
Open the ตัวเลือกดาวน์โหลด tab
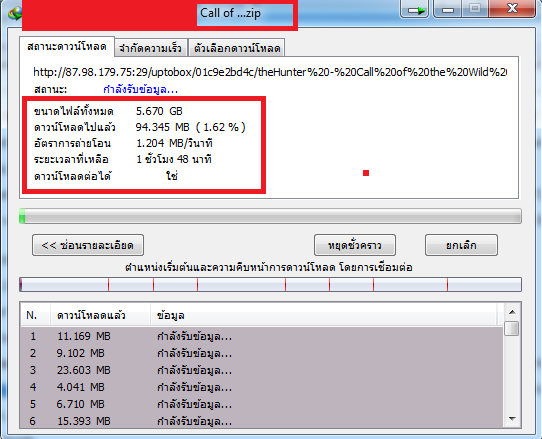tap(237, 48)
